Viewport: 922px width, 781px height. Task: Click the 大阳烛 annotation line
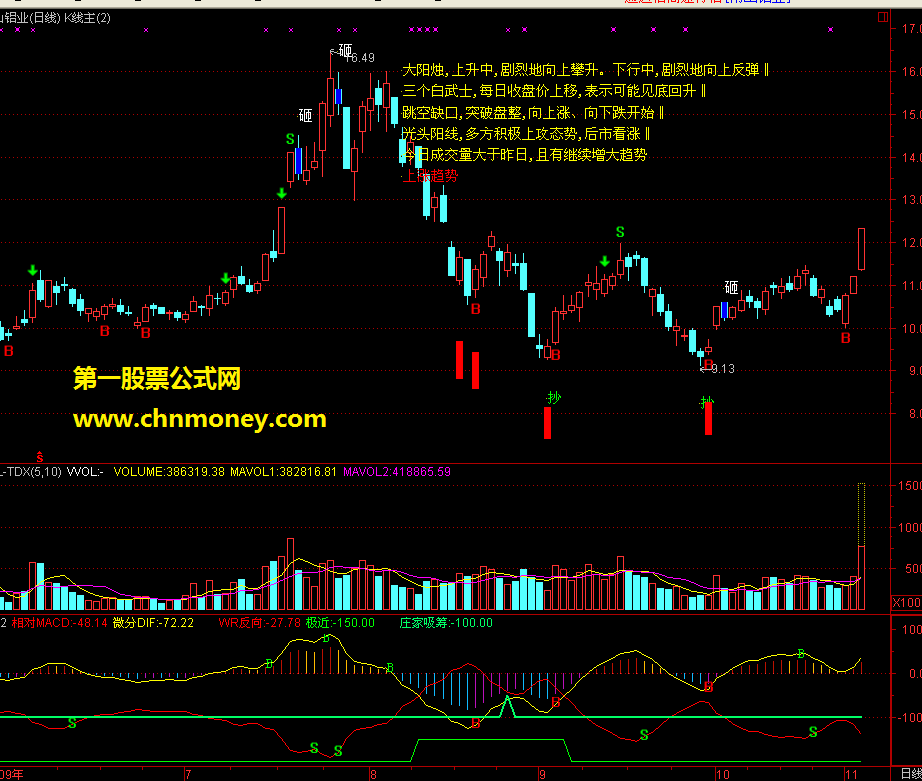(585, 71)
